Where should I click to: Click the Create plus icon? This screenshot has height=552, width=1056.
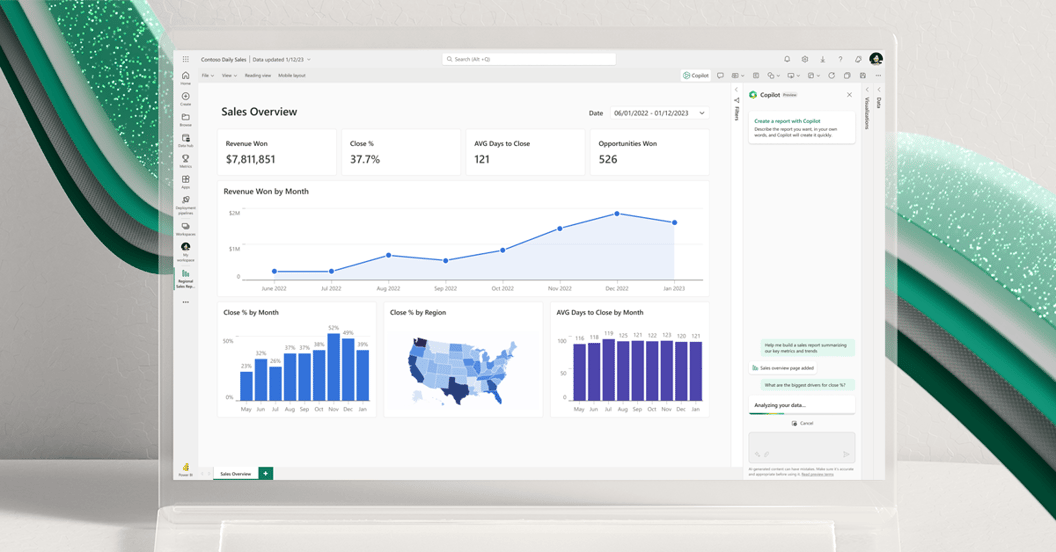(x=185, y=98)
